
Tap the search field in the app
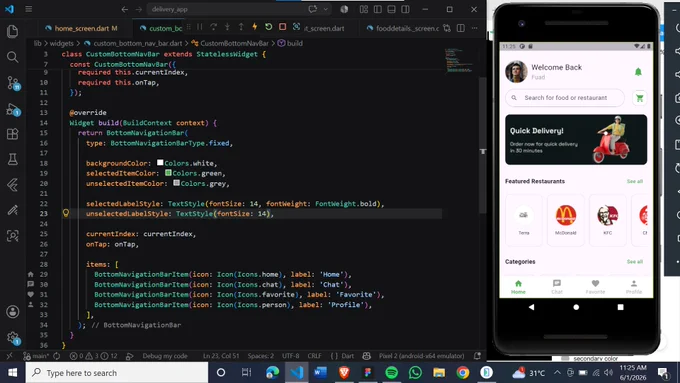565,98
